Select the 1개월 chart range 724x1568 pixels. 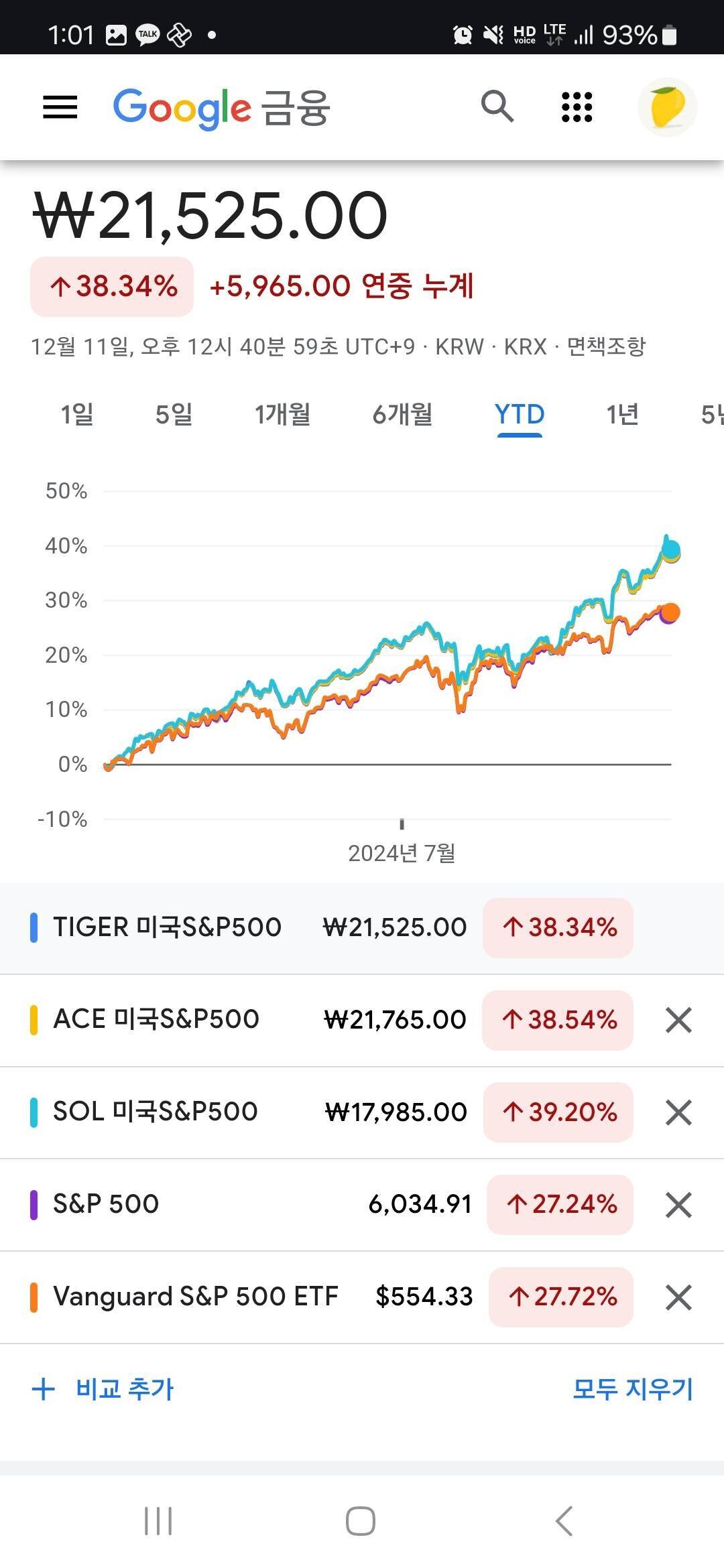[282, 414]
